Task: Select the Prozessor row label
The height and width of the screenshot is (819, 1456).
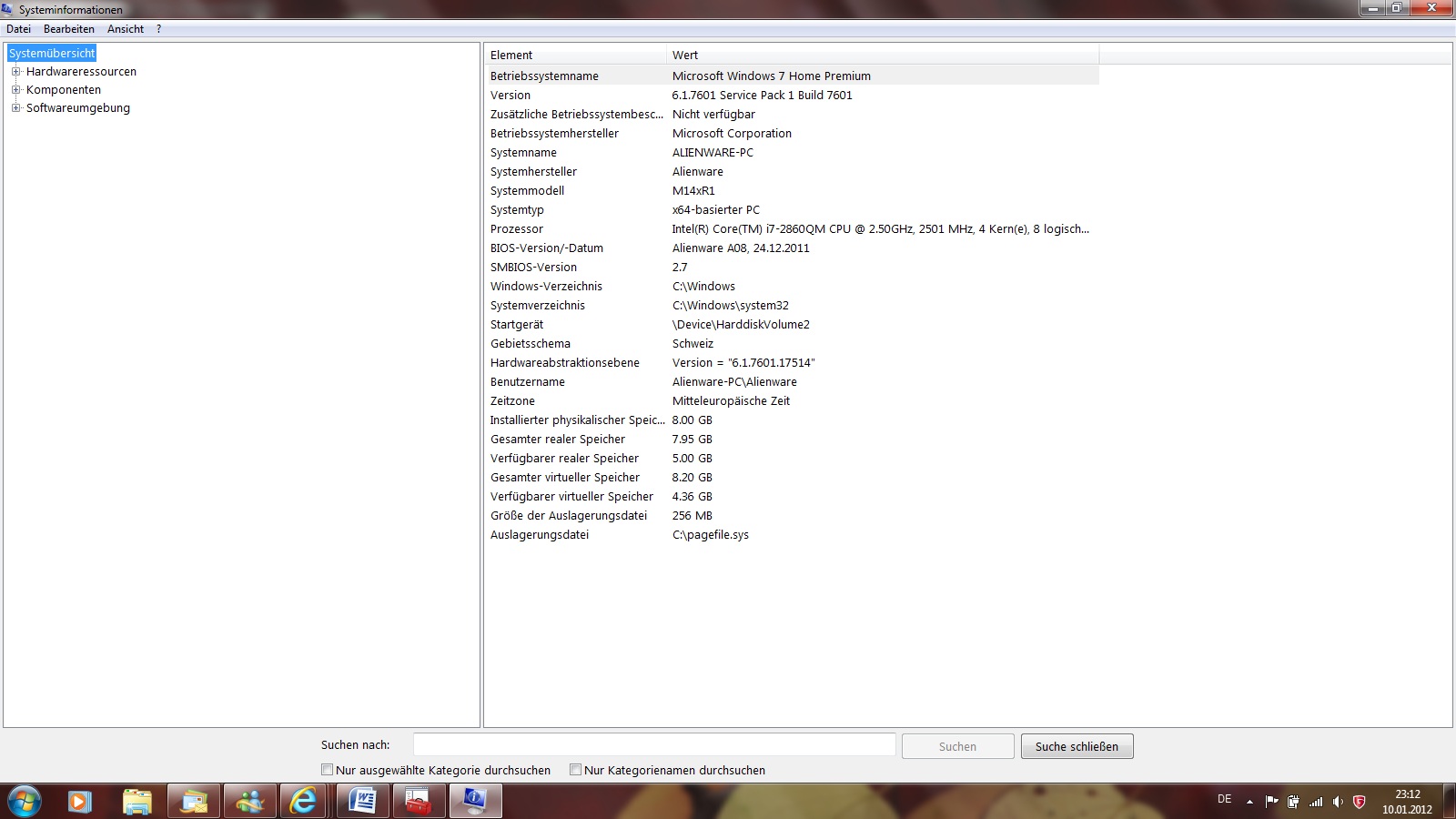Action: (x=517, y=229)
